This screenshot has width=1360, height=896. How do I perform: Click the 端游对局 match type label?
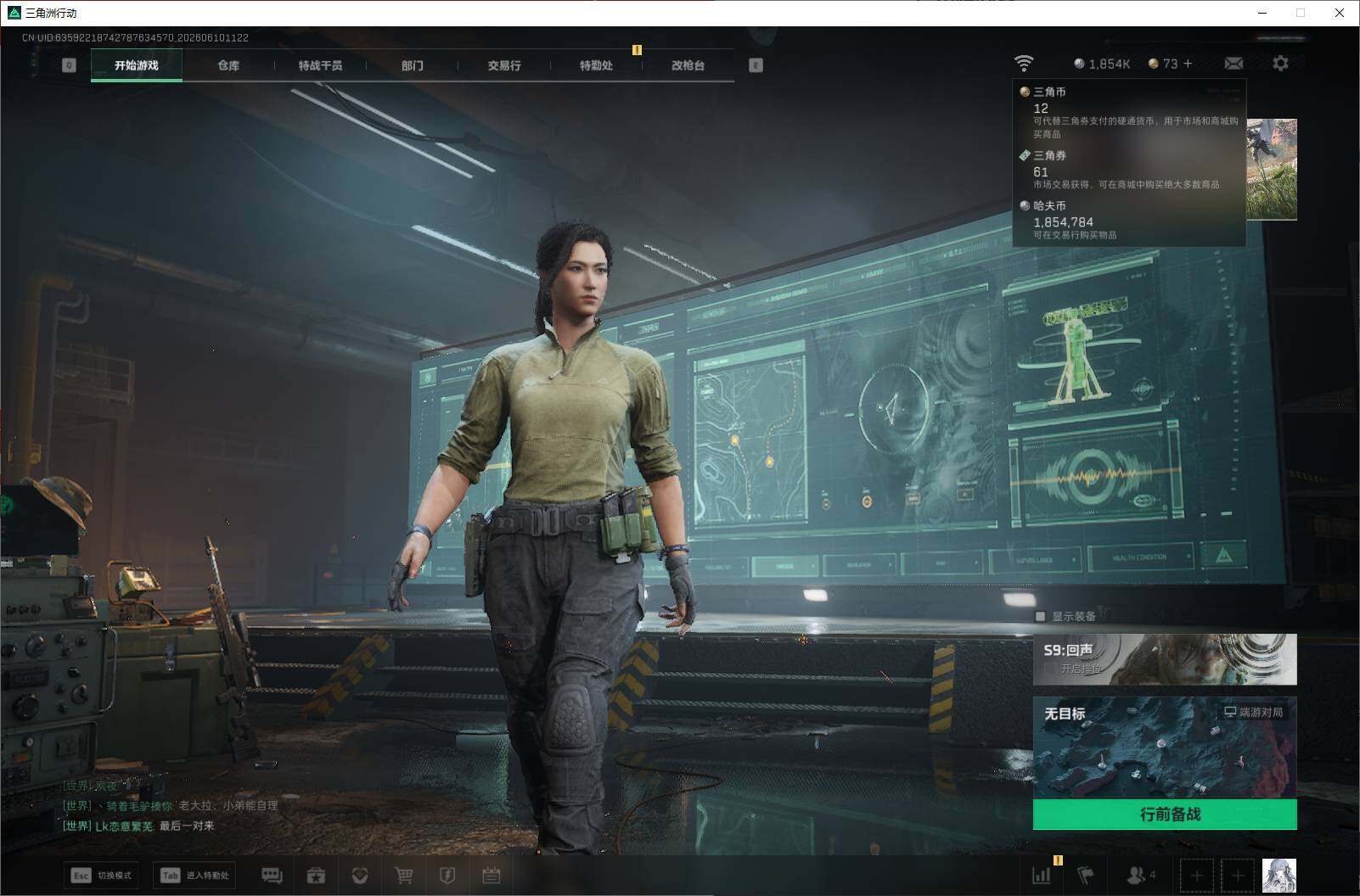(1253, 713)
